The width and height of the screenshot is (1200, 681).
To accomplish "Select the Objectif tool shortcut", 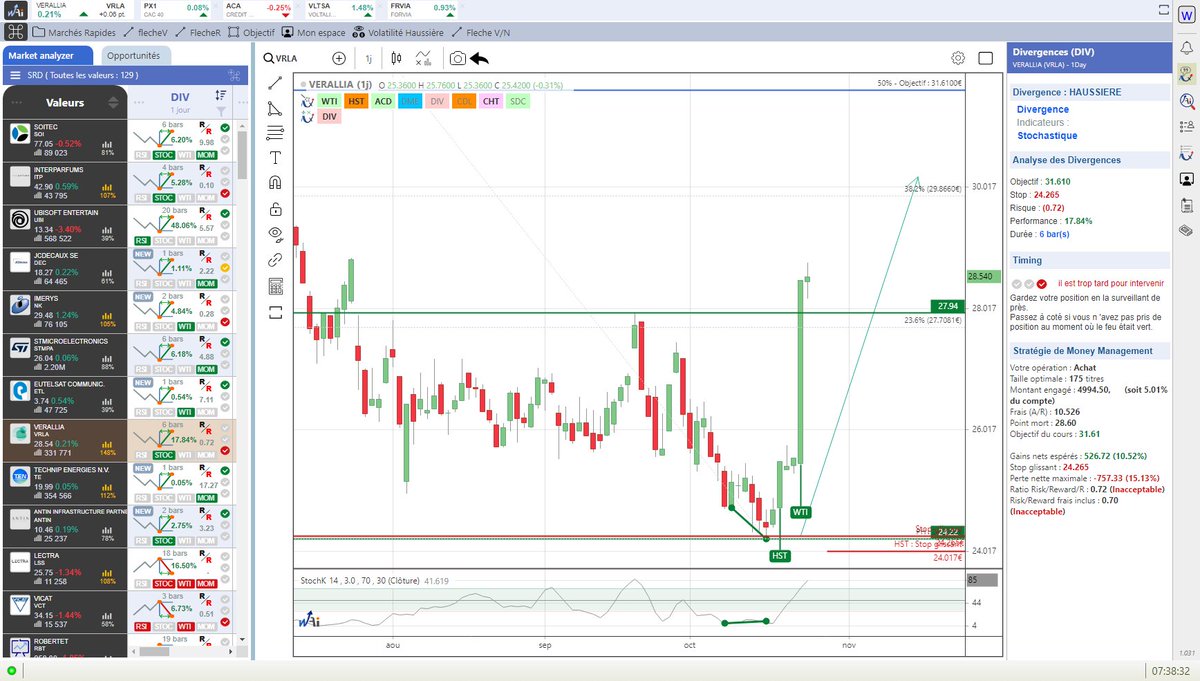I will [x=250, y=33].
